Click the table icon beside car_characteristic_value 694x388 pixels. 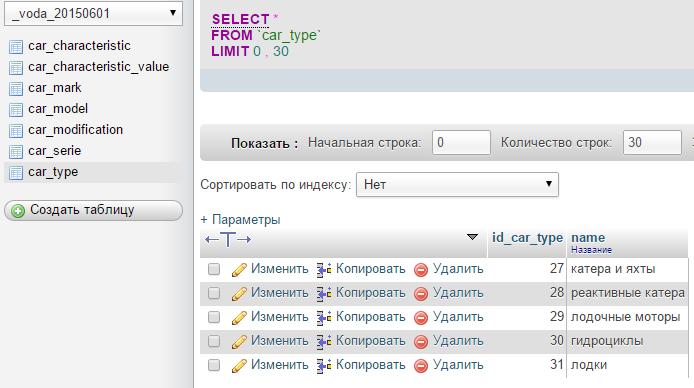click(x=16, y=68)
